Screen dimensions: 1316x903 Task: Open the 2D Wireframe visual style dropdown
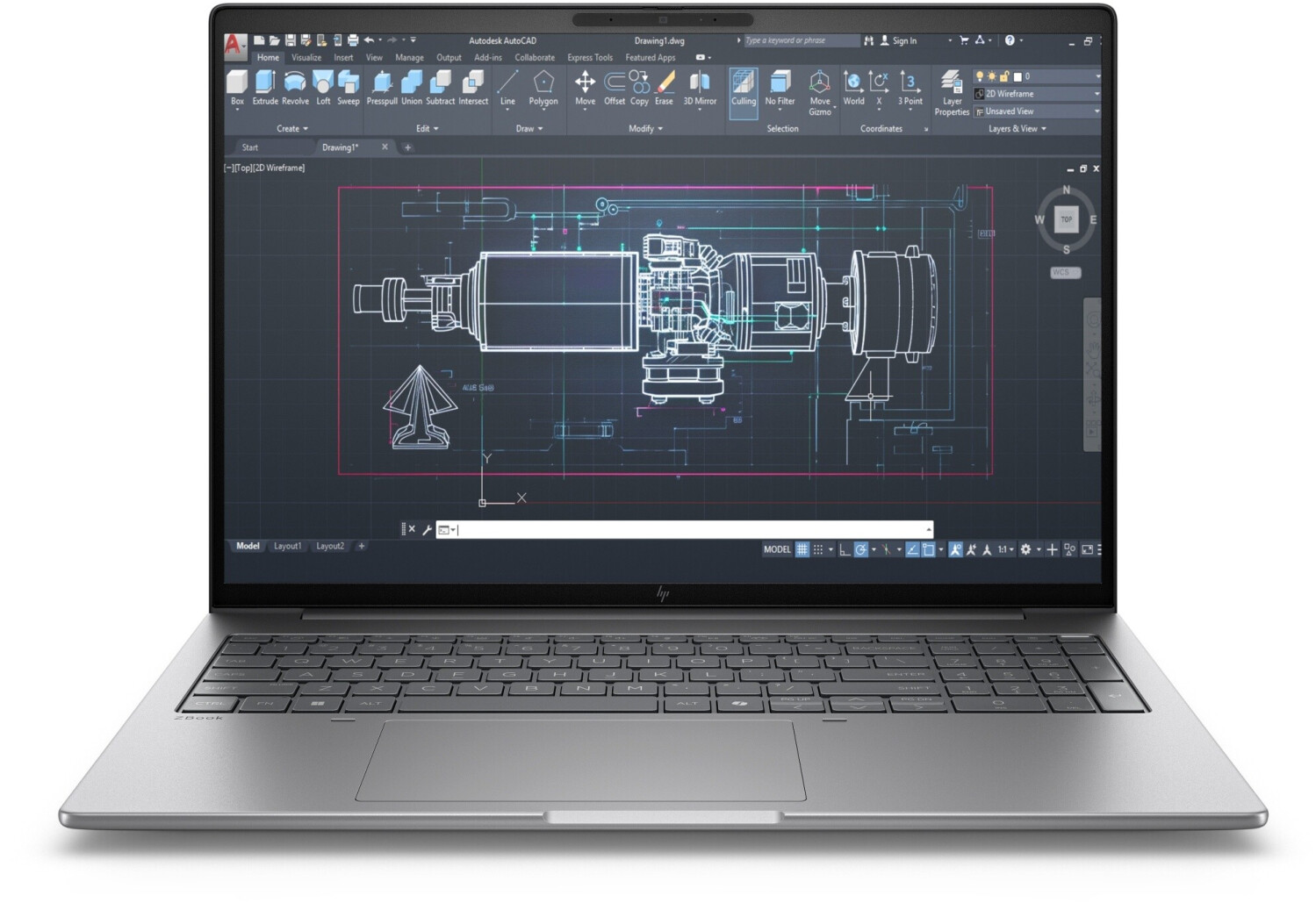click(x=1097, y=94)
